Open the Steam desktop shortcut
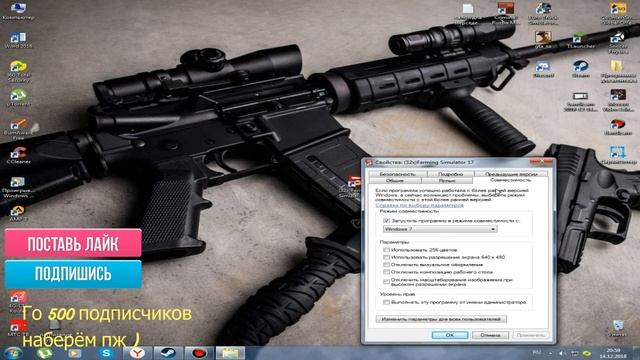Viewport: 640px width, 360px height. click(580, 69)
